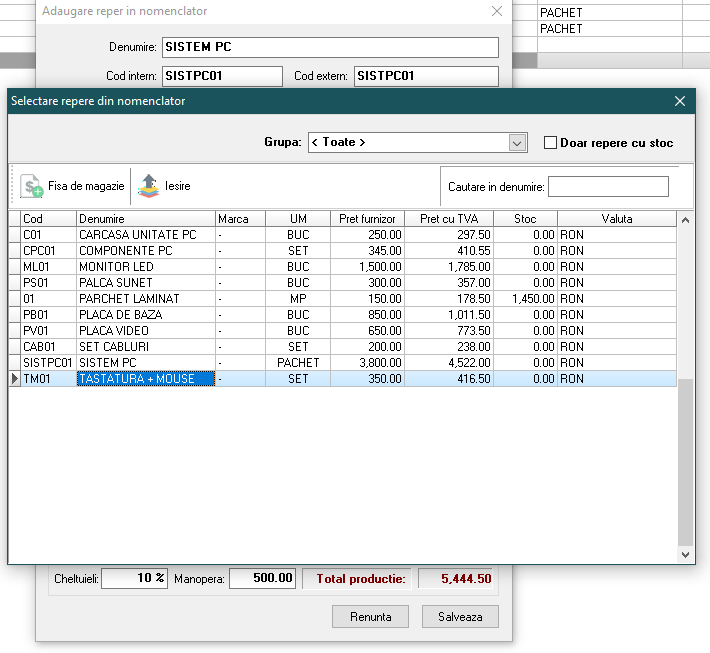
Task: Enable Doar repere cu stoc checkbox
Action: pyautogui.click(x=550, y=143)
